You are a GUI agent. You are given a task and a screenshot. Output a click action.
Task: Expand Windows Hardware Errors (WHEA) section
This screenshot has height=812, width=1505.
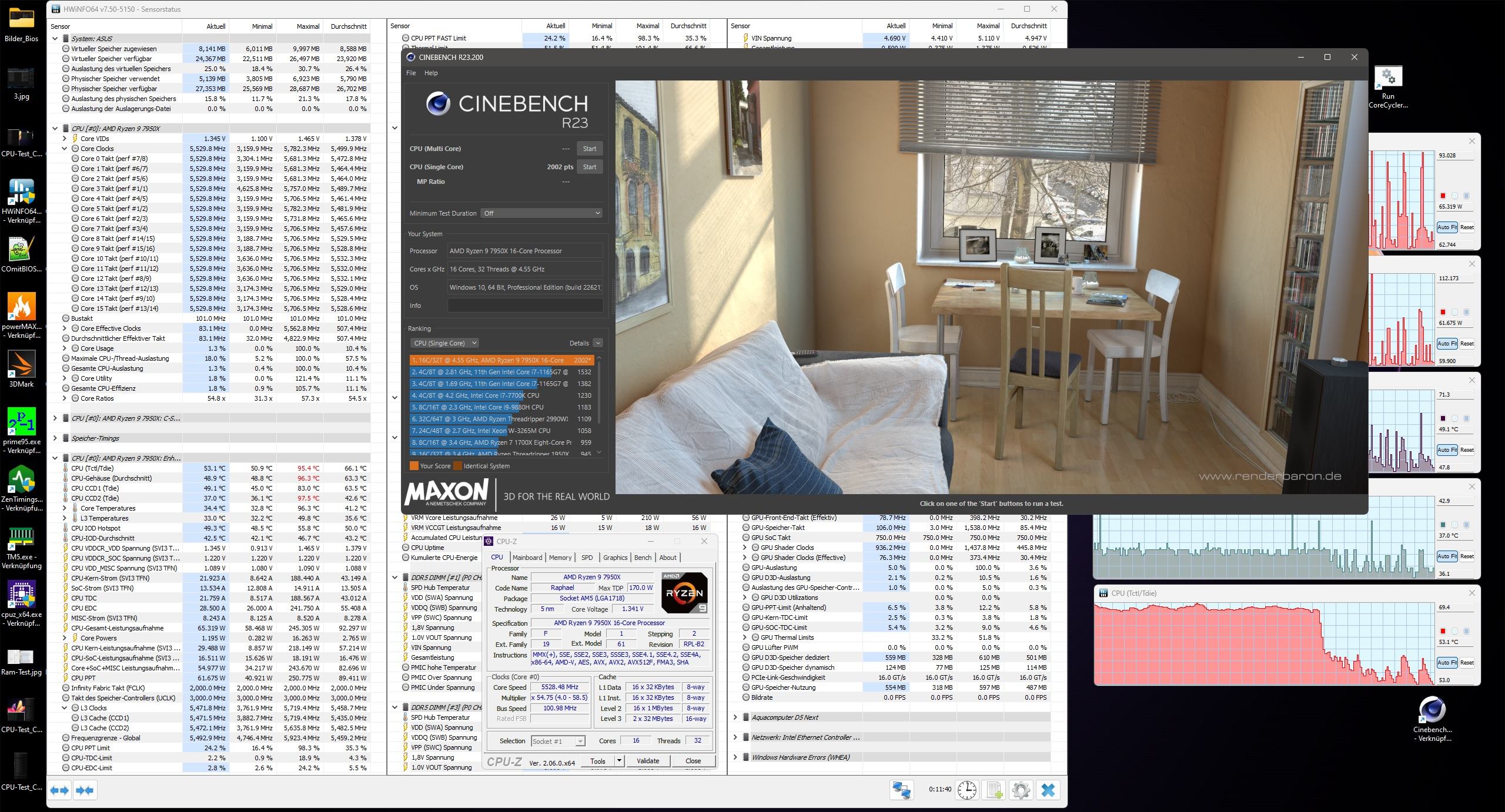pyautogui.click(x=735, y=757)
